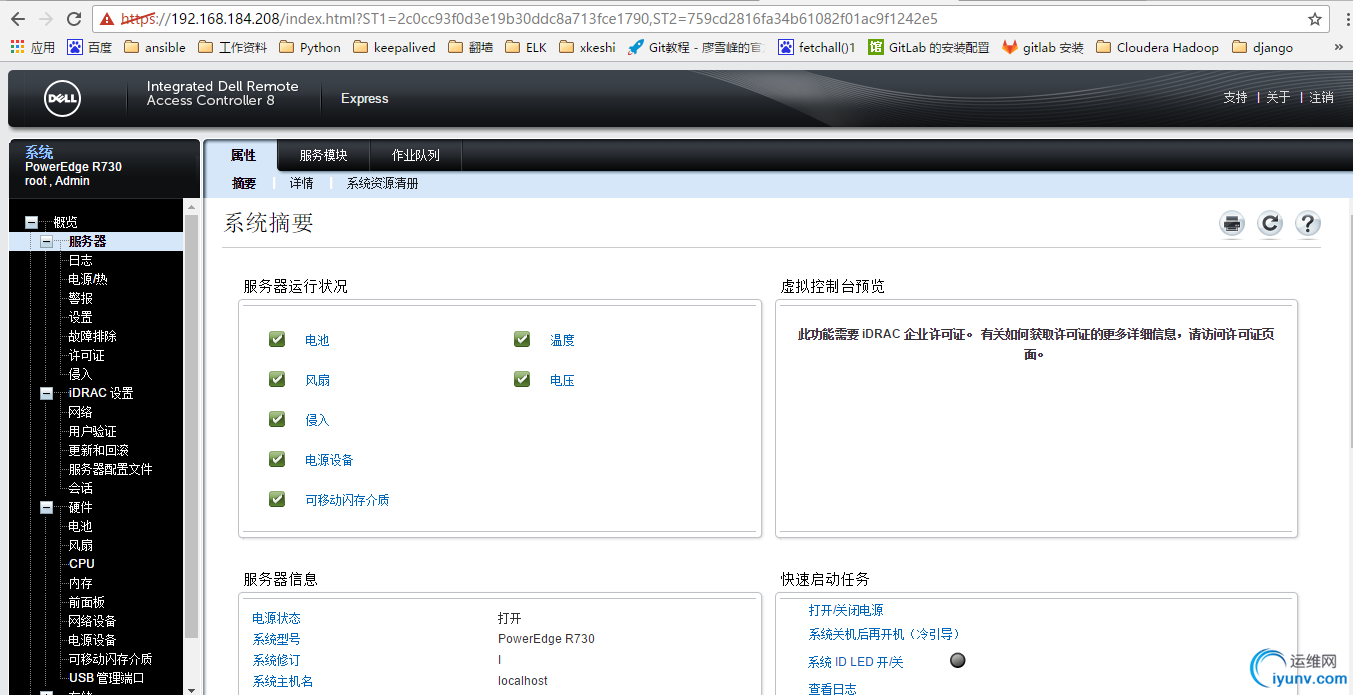Image resolution: width=1353 pixels, height=695 pixels.
Task: Select 日志 in the tree
Action: click(x=80, y=260)
